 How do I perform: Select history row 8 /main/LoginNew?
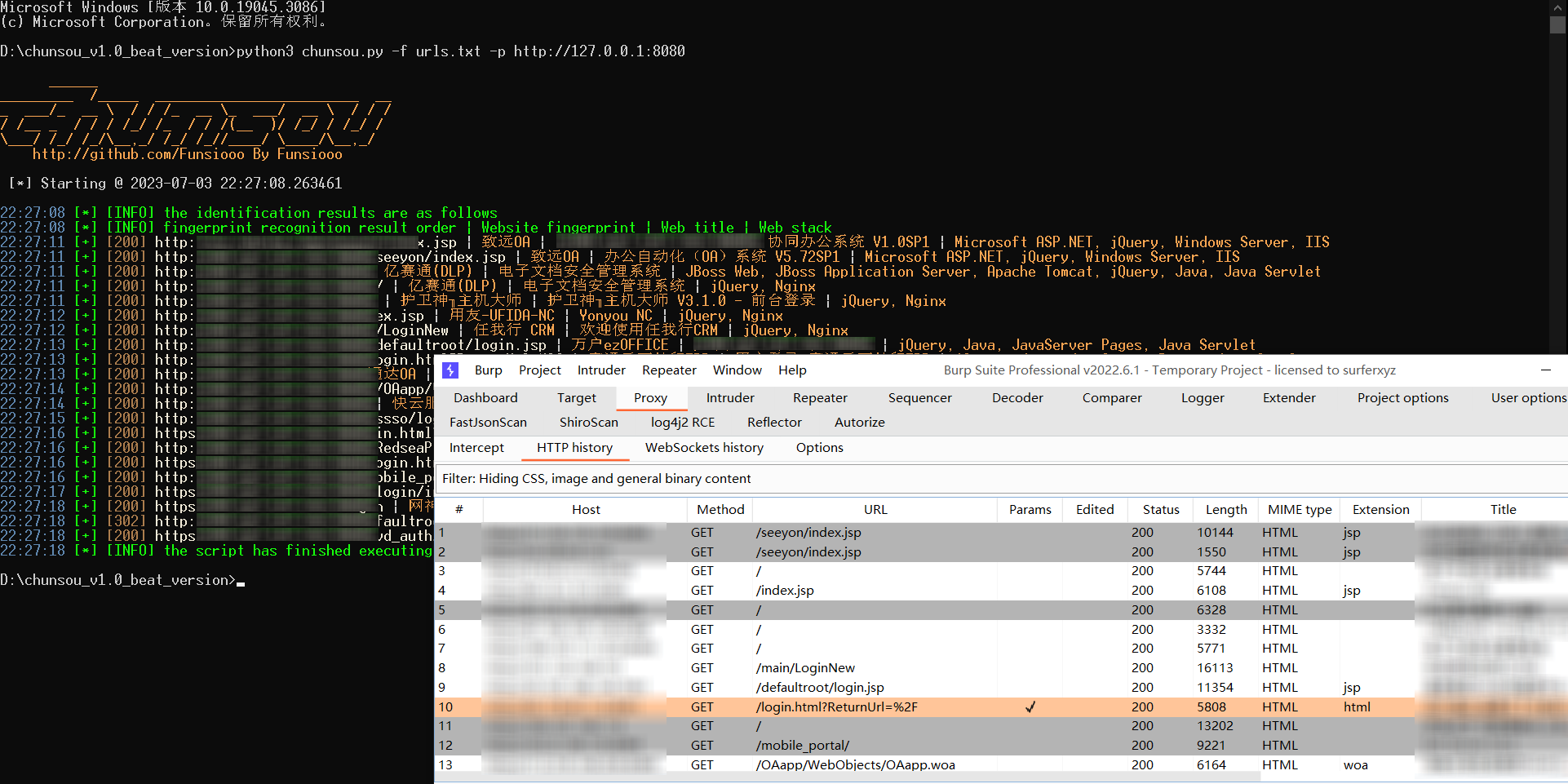coord(1001,668)
